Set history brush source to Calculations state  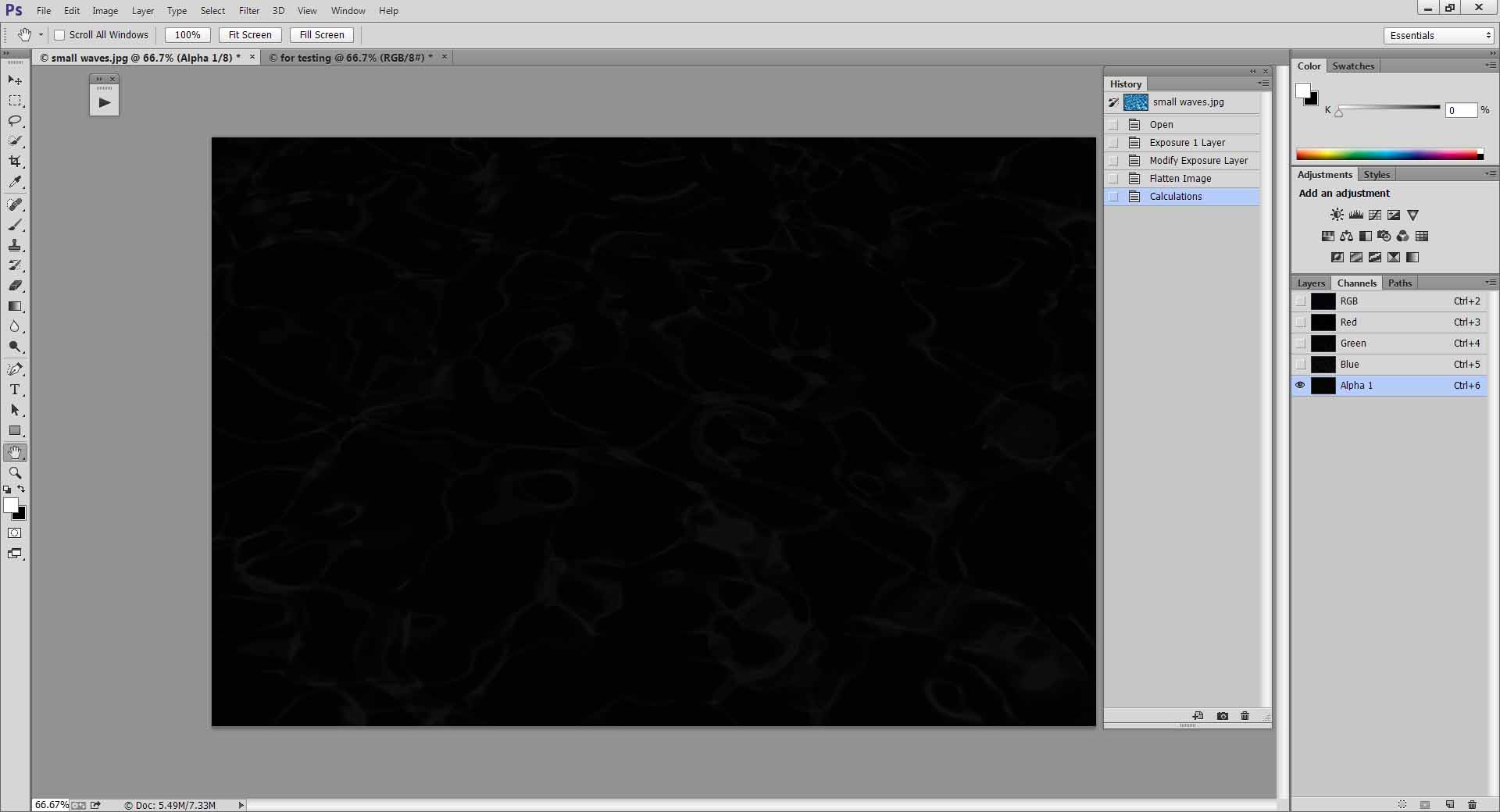coord(1113,197)
